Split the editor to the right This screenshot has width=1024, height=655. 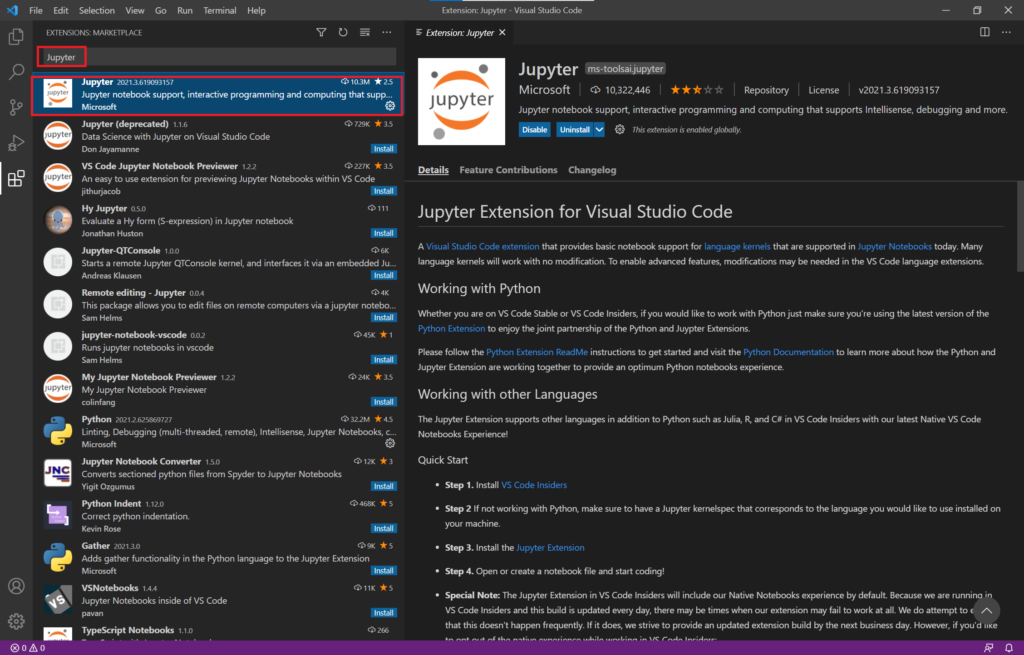pyautogui.click(x=985, y=32)
